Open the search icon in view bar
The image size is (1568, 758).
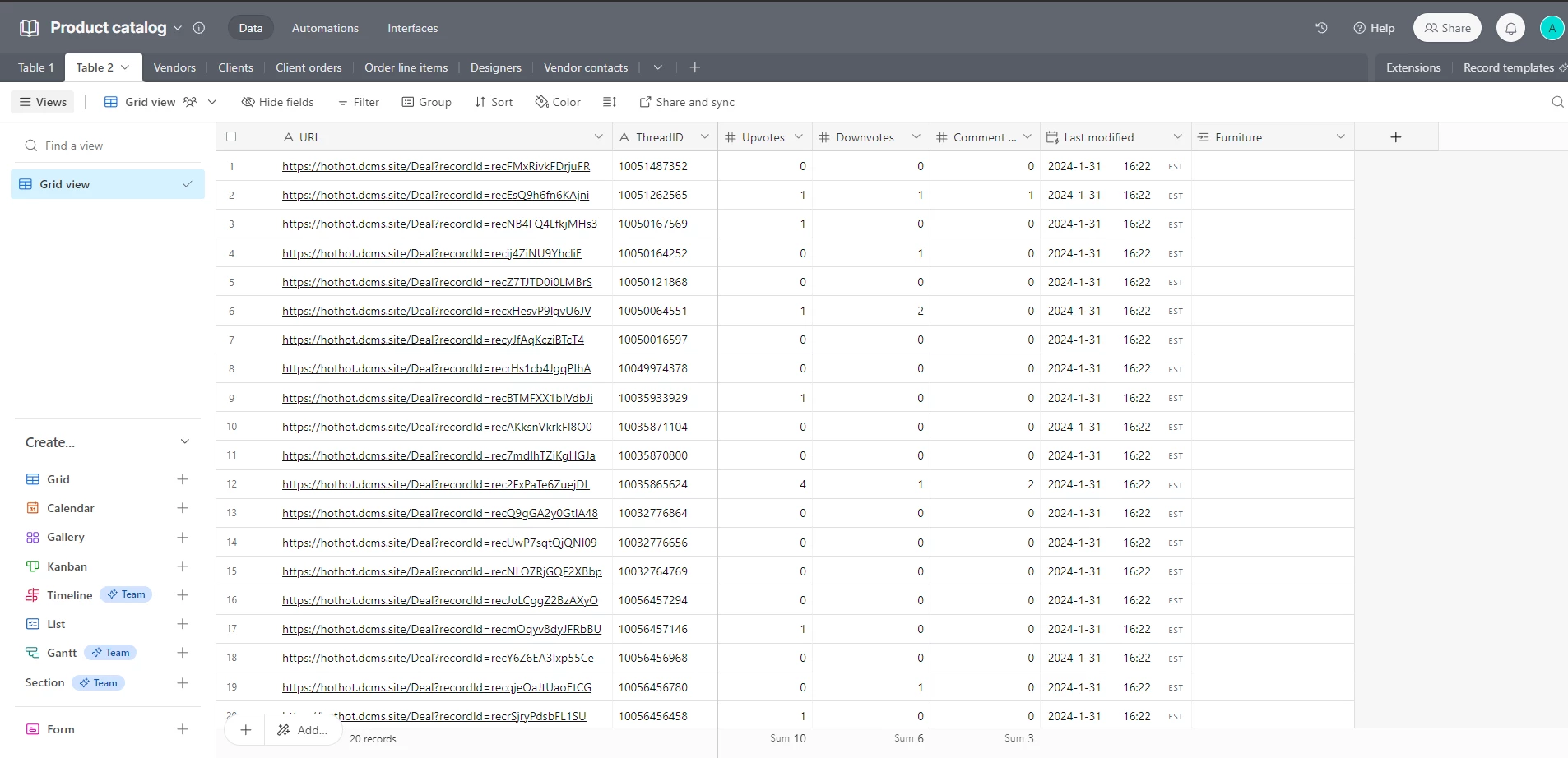(x=1557, y=102)
